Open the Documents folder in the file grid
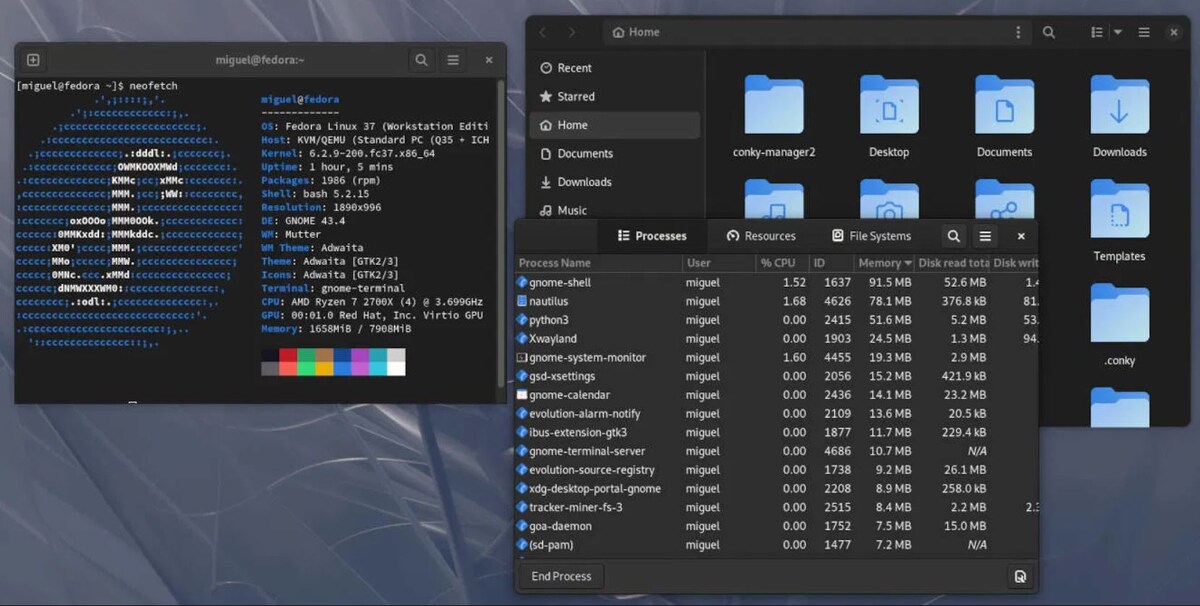Image resolution: width=1200 pixels, height=606 pixels. point(1004,117)
